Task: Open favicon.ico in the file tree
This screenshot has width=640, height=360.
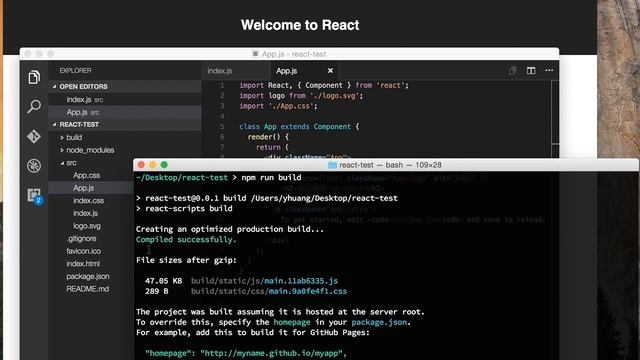Action: pos(84,251)
